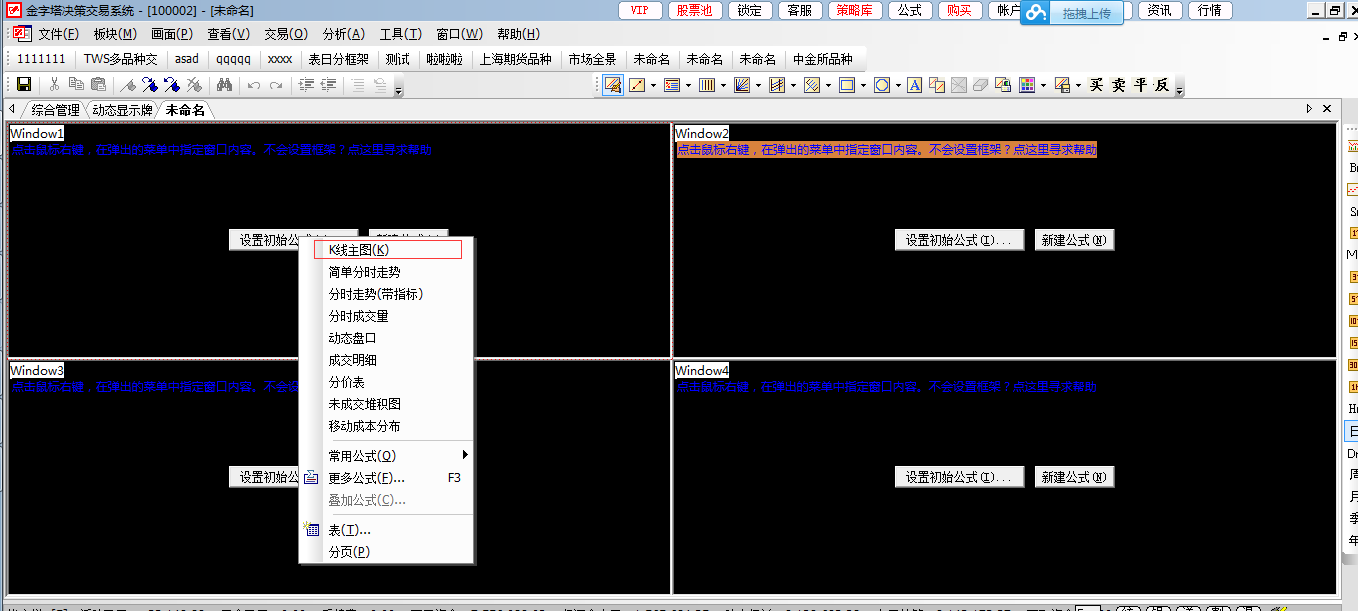Image resolution: width=1358 pixels, height=611 pixels.
Task: Click the table icon beside 表(T)
Action: [312, 530]
